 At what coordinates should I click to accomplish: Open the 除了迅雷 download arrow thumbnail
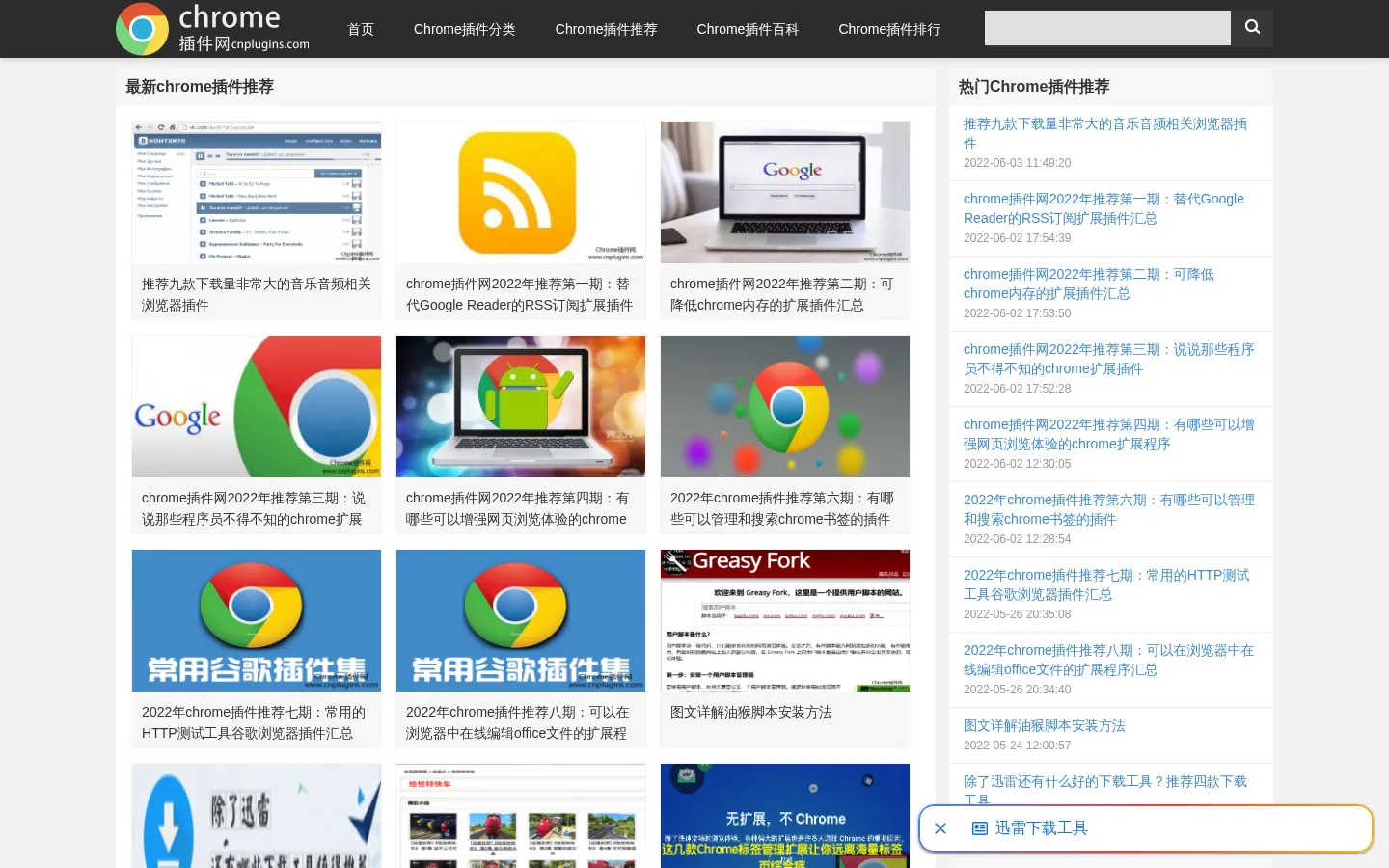tap(257, 816)
